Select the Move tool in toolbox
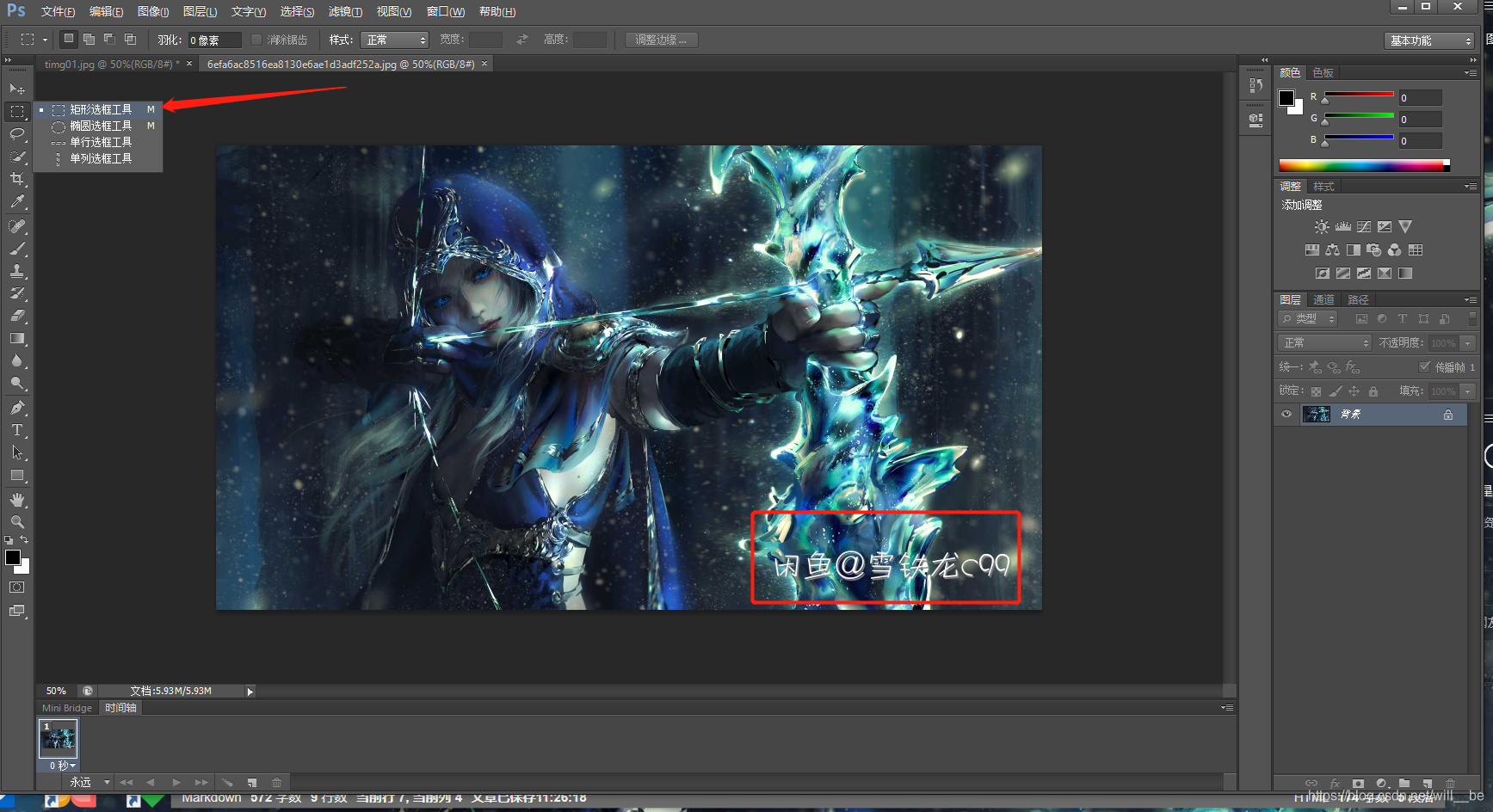Image resolution: width=1493 pixels, height=812 pixels. (17, 89)
